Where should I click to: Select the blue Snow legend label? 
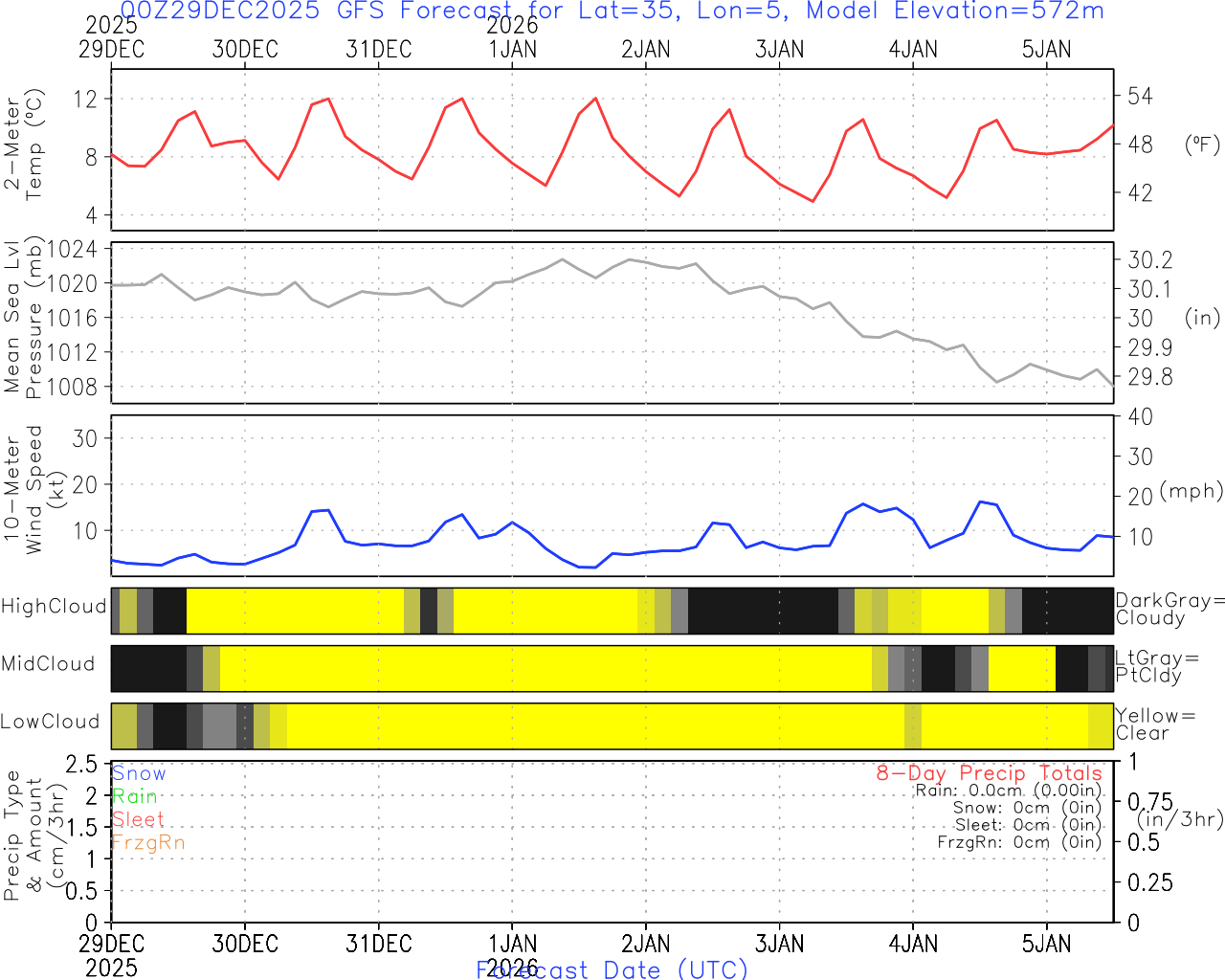pyautogui.click(x=139, y=773)
